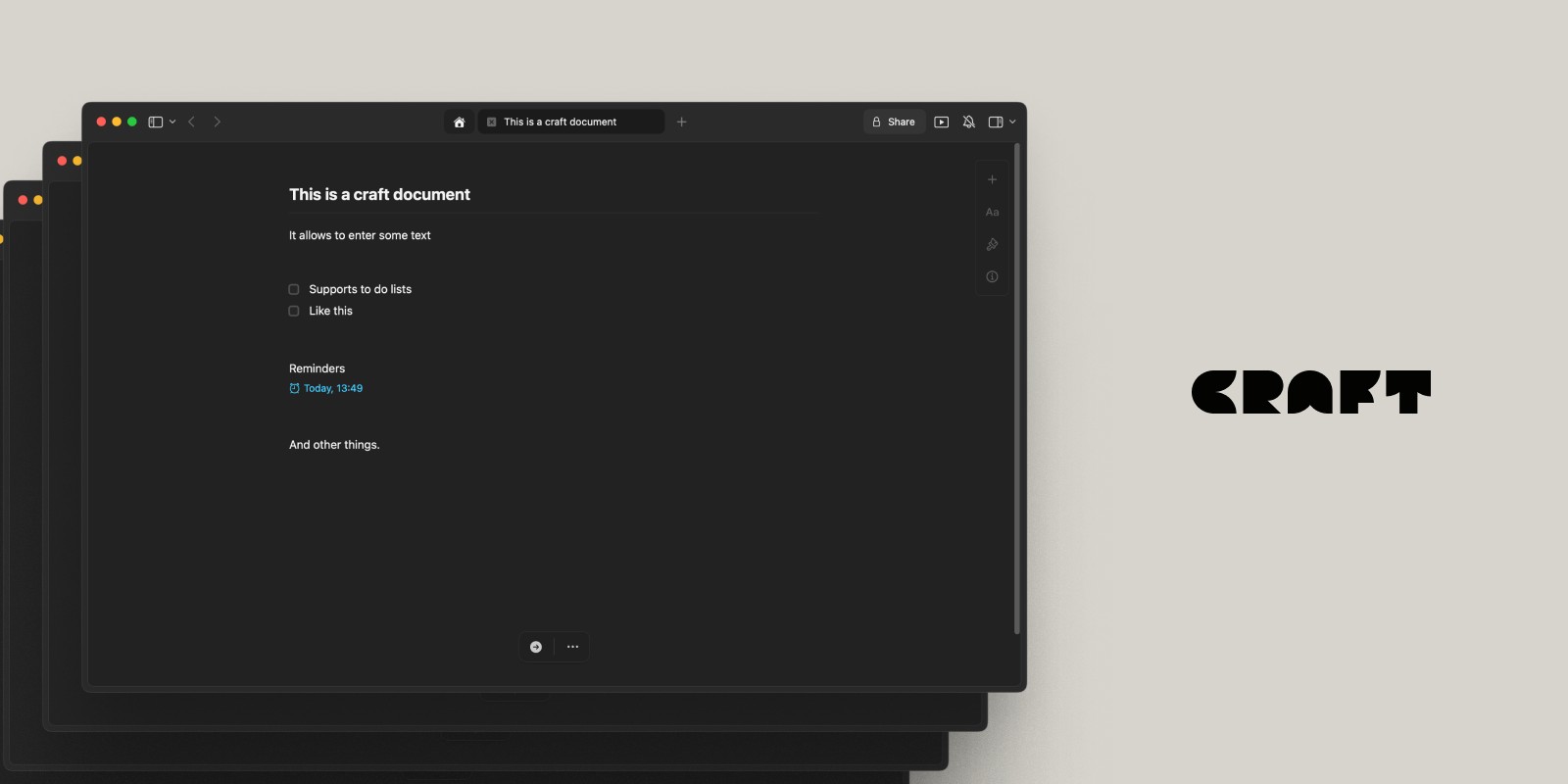
Task: Check the 'Like this' checkbox
Action: [x=293, y=311]
